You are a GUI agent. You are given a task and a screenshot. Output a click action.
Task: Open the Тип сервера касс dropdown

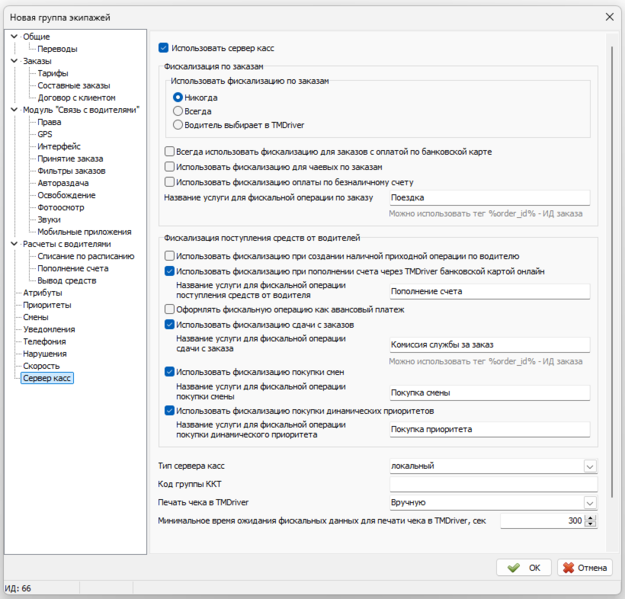(590, 466)
